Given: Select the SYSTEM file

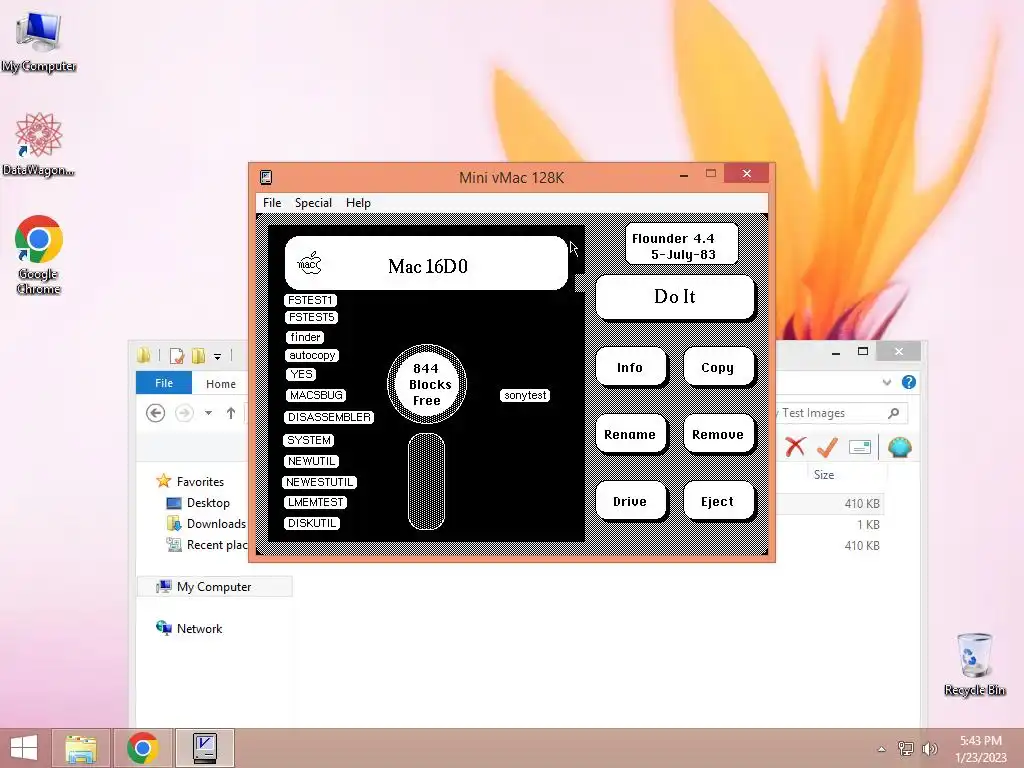Looking at the screenshot, I should [309, 440].
